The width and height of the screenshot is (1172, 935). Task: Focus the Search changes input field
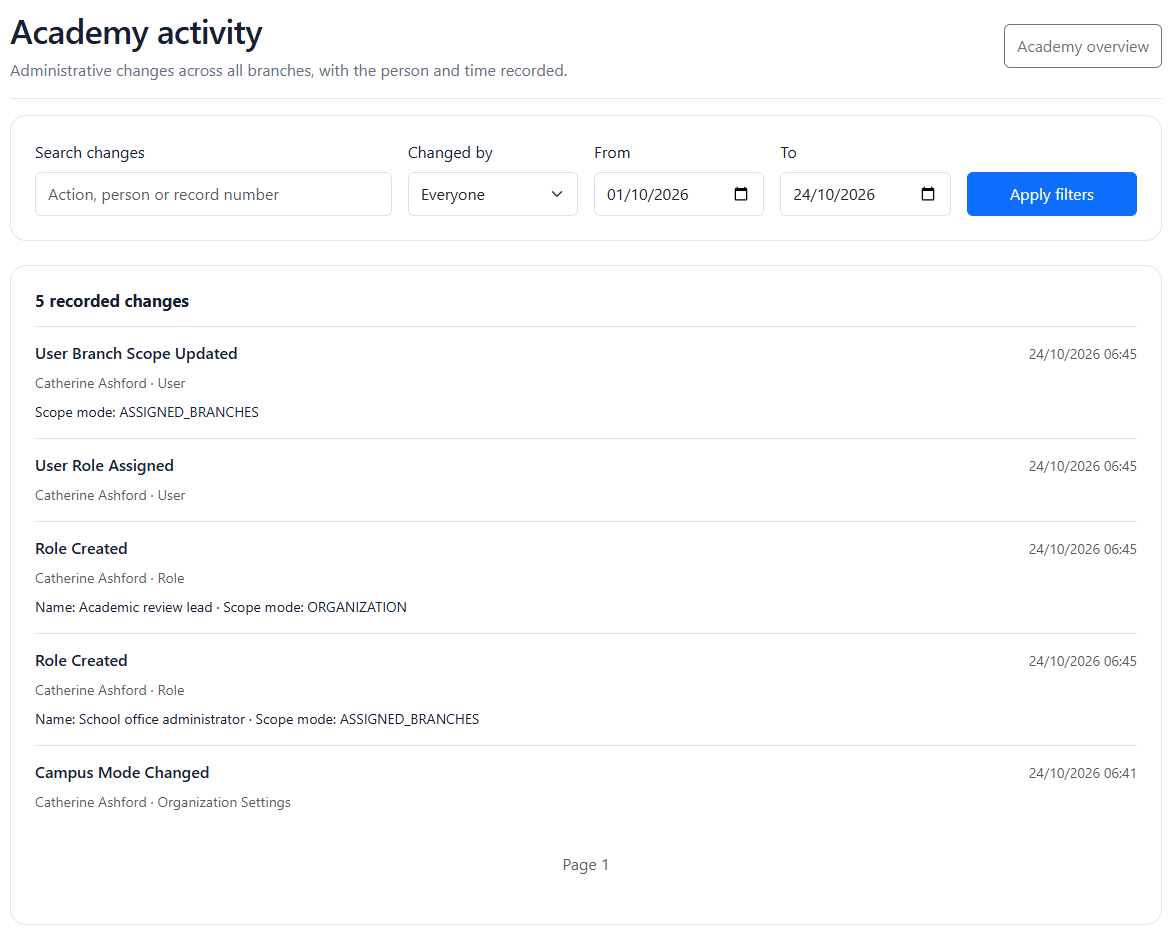click(213, 194)
